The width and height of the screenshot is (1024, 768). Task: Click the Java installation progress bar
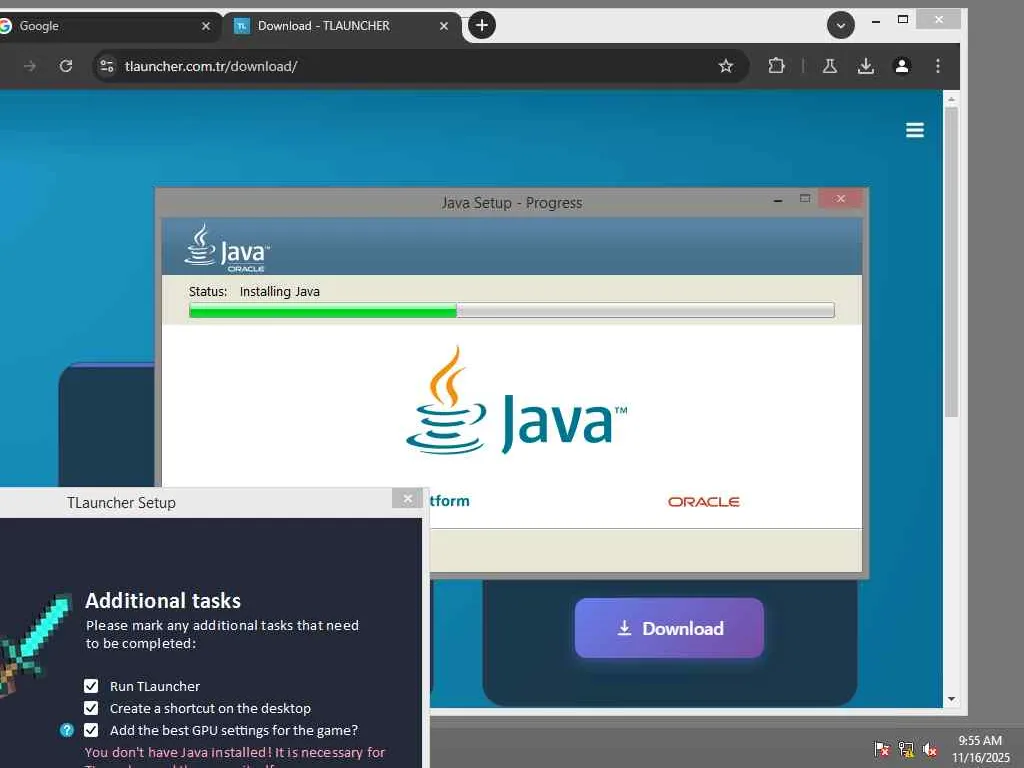(x=511, y=310)
